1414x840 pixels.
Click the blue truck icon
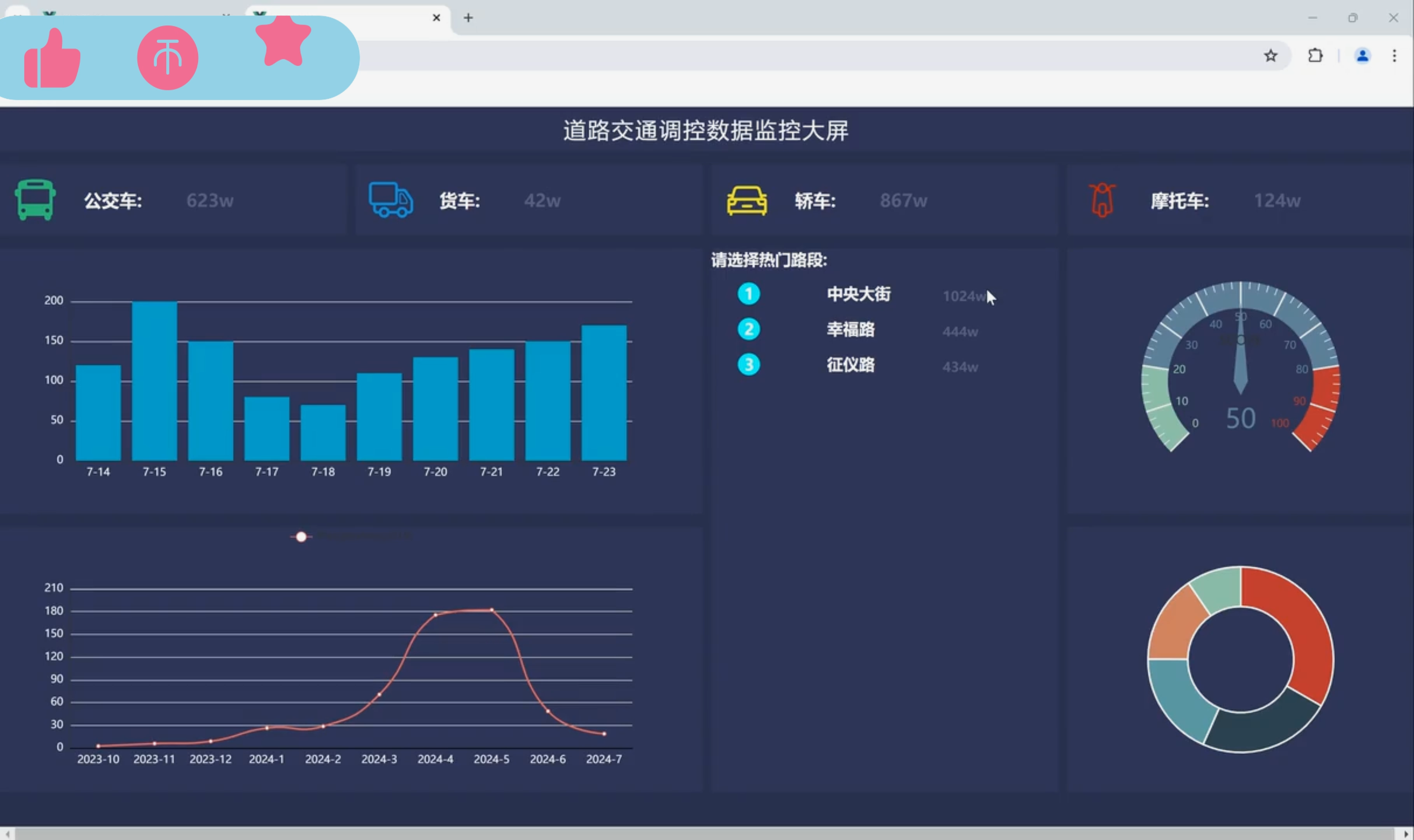tap(390, 200)
